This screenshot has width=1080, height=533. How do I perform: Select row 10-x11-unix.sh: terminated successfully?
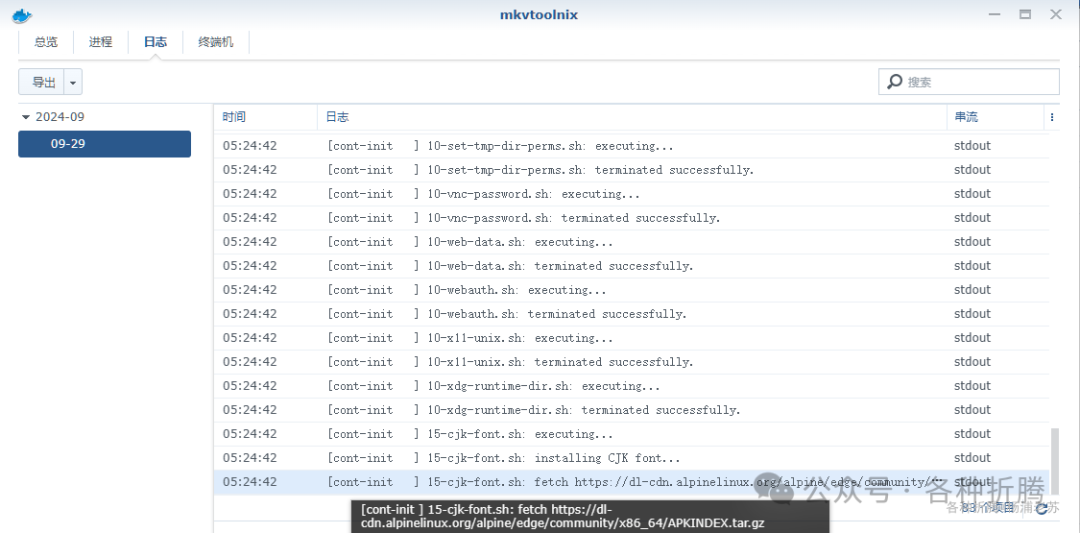[x=631, y=362]
